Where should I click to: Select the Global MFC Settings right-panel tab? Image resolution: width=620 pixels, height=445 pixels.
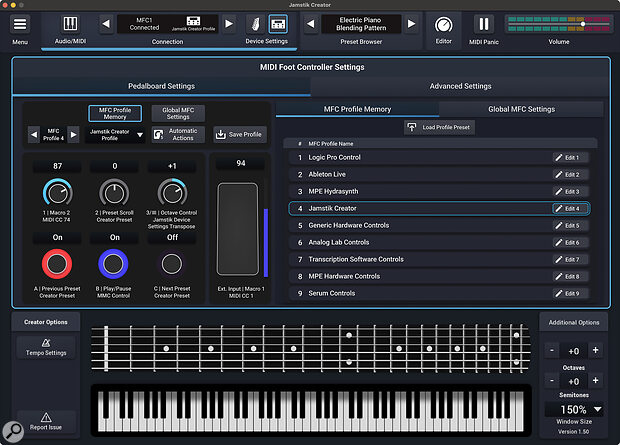521,109
